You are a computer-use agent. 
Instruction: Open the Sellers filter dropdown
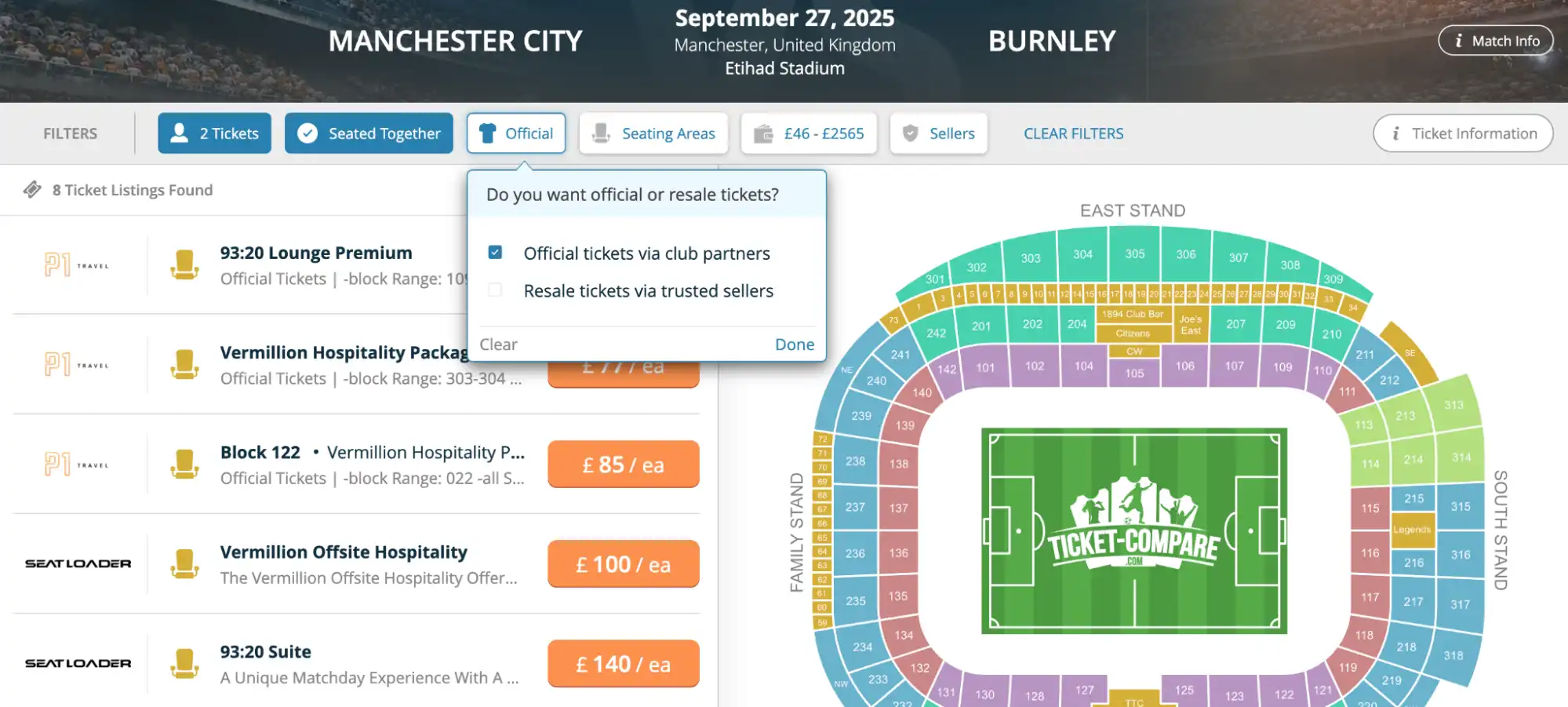(x=938, y=133)
